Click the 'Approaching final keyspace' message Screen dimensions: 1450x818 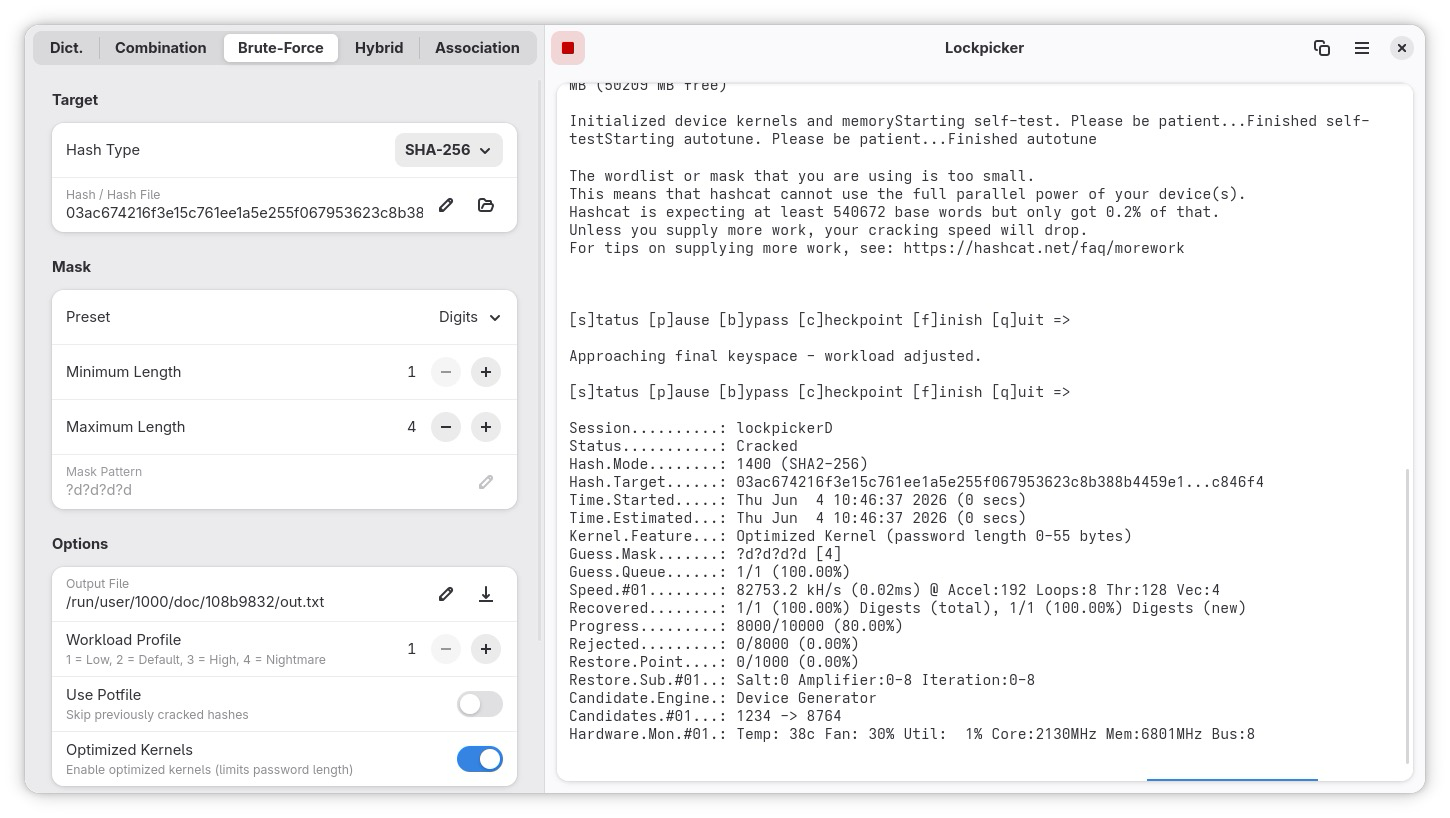(x=775, y=356)
